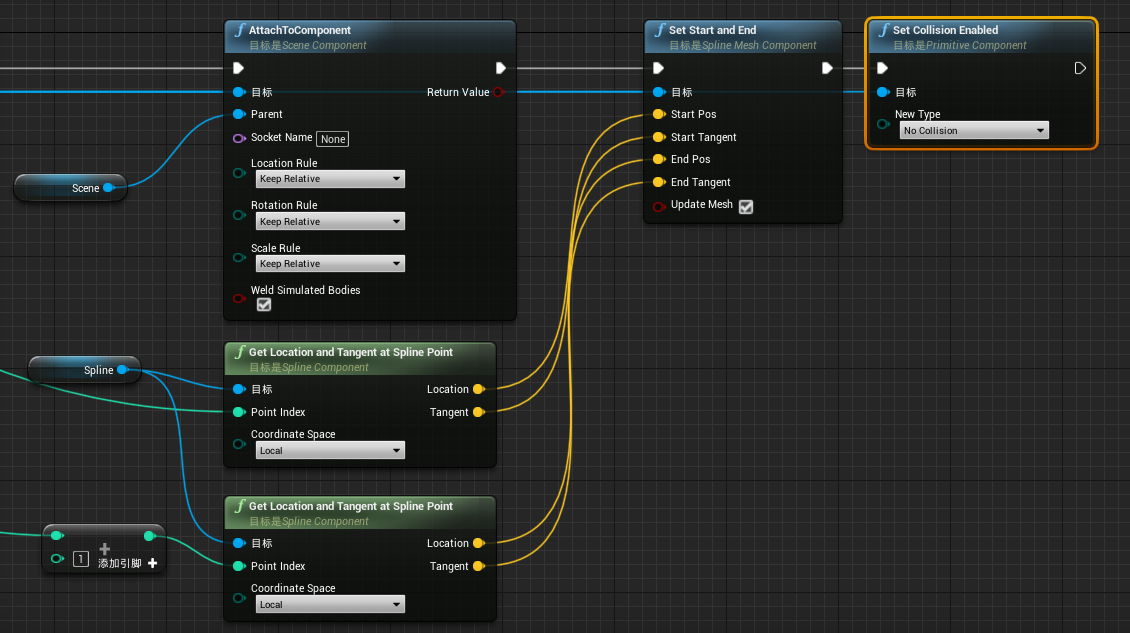
Task: Click the Parent input pin on AttachToComponent
Action: point(239,115)
